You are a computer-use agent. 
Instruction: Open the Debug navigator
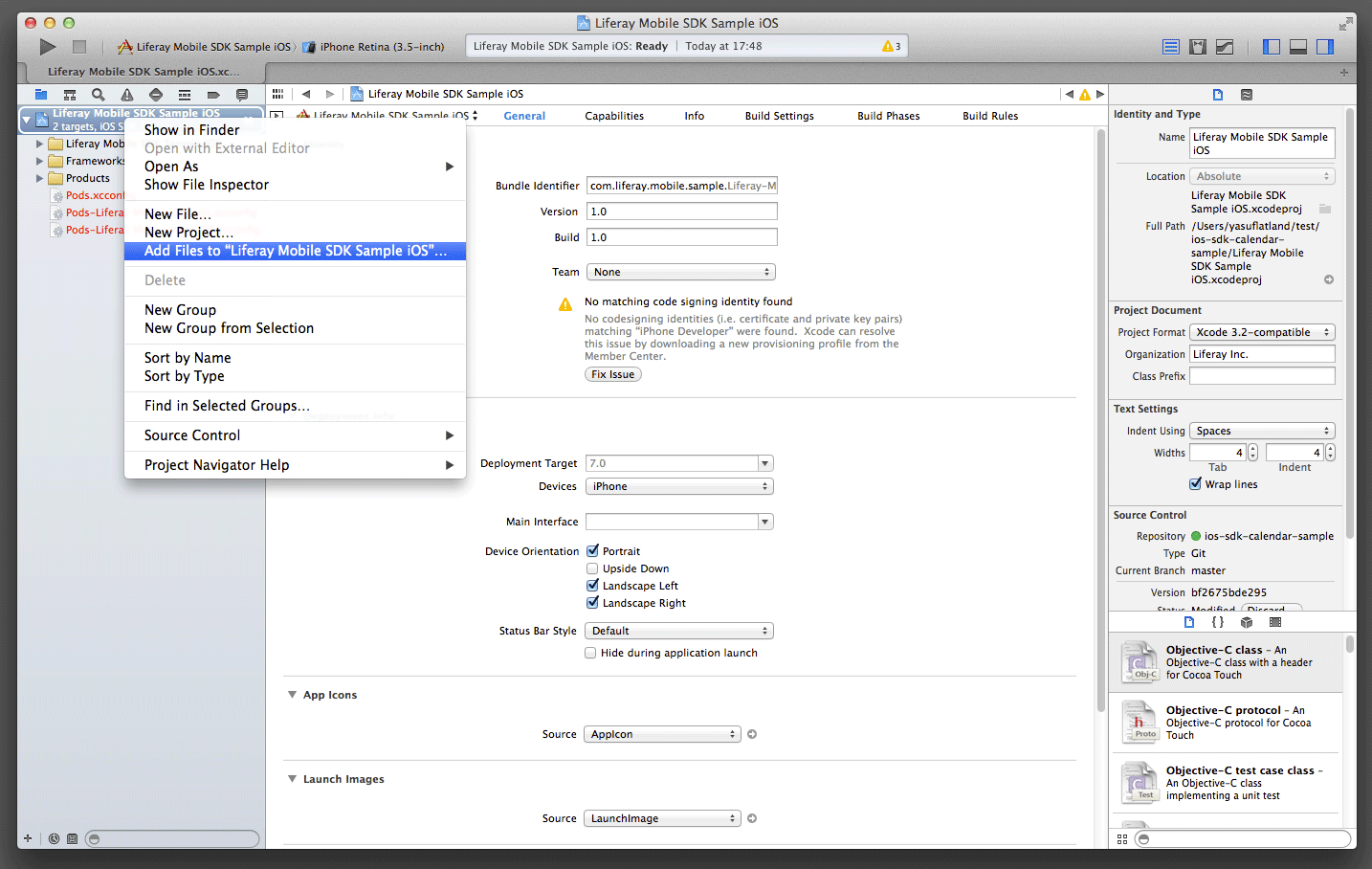(185, 95)
